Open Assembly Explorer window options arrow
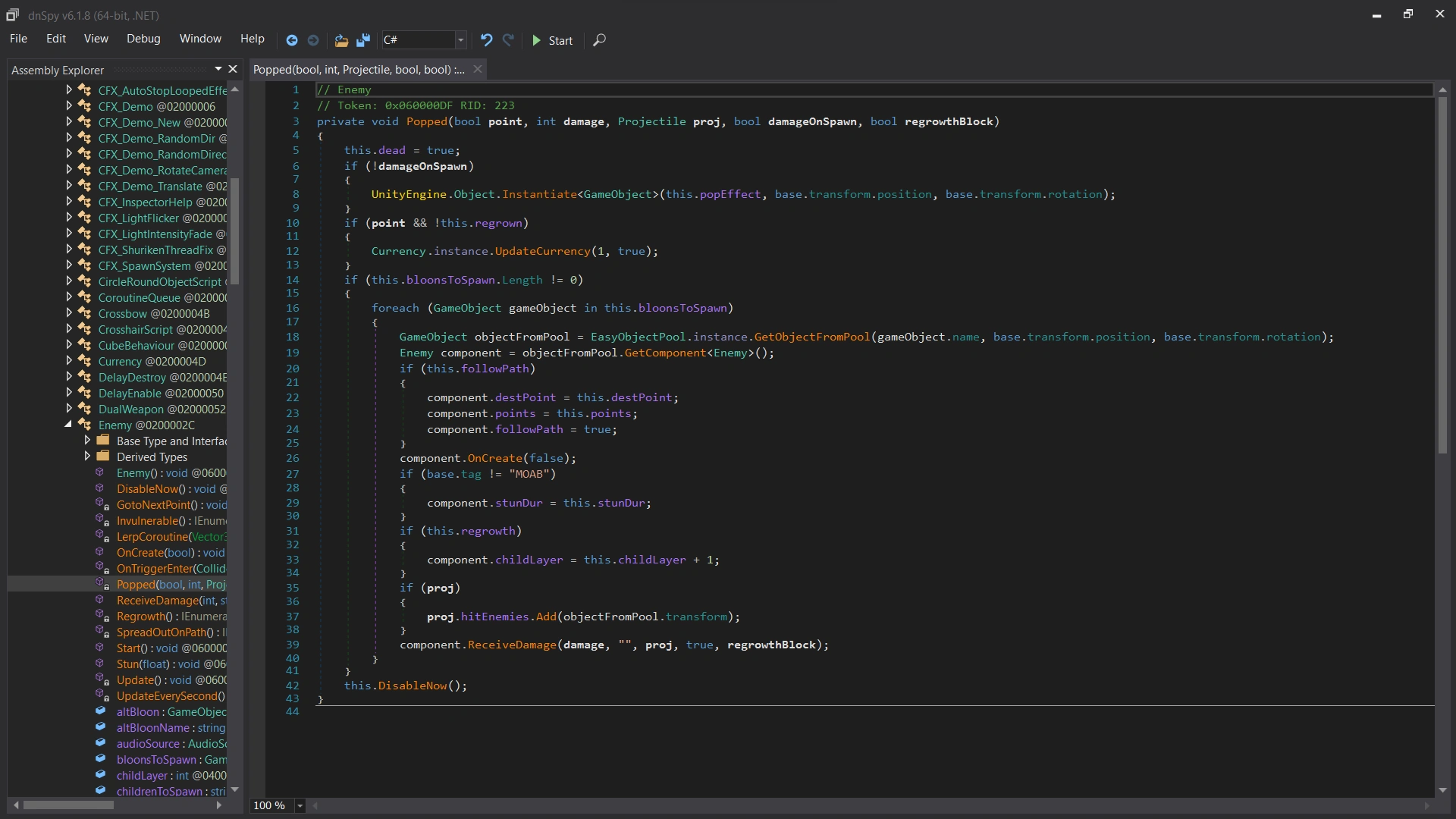1456x819 pixels. tap(218, 69)
